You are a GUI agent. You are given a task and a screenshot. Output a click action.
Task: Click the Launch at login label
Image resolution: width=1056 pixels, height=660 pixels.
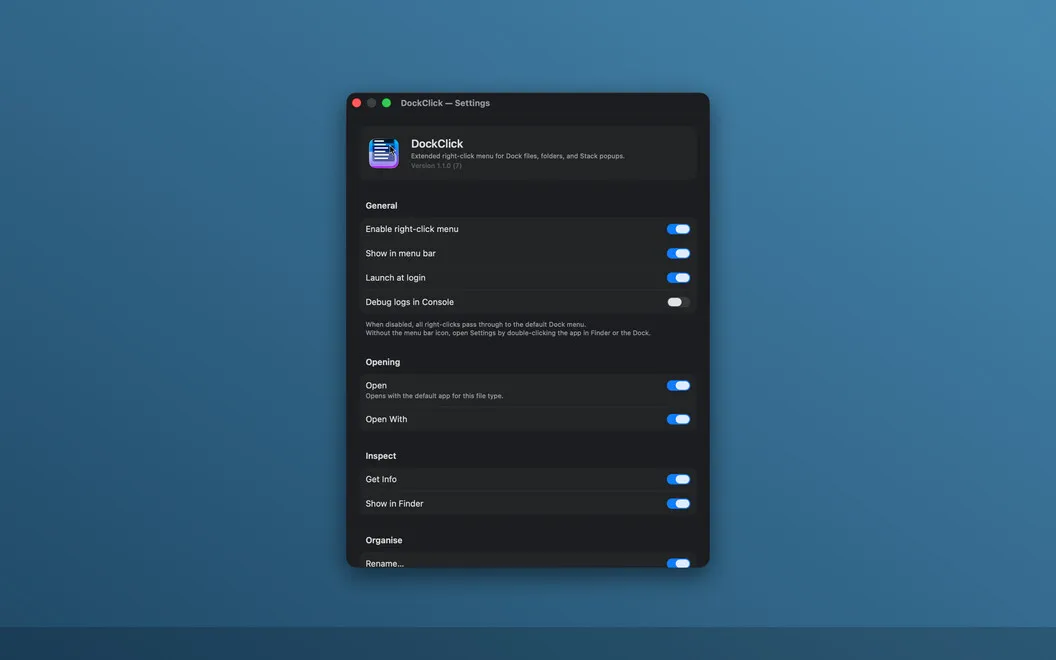pyautogui.click(x=395, y=277)
